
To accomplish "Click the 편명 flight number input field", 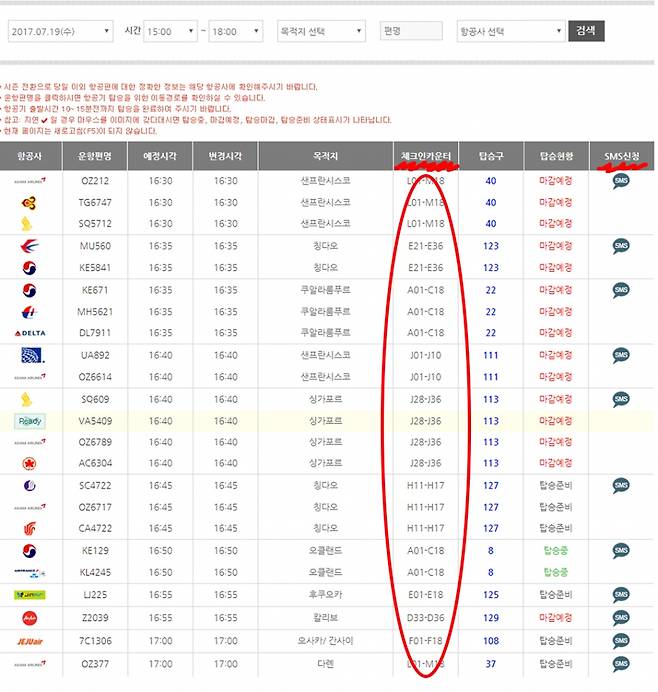I will 411,32.
